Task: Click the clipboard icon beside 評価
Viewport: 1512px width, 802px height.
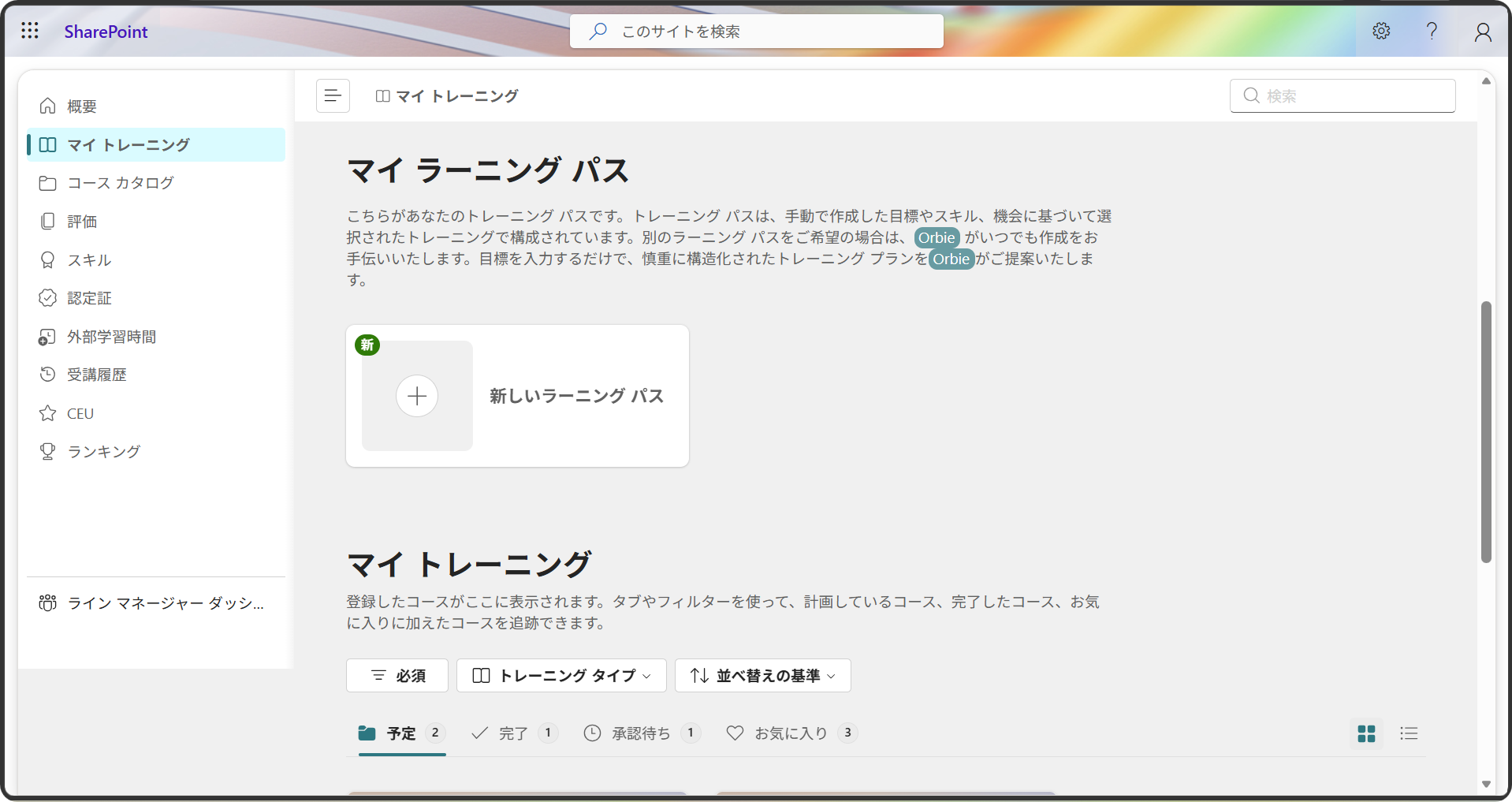Action: 48,222
